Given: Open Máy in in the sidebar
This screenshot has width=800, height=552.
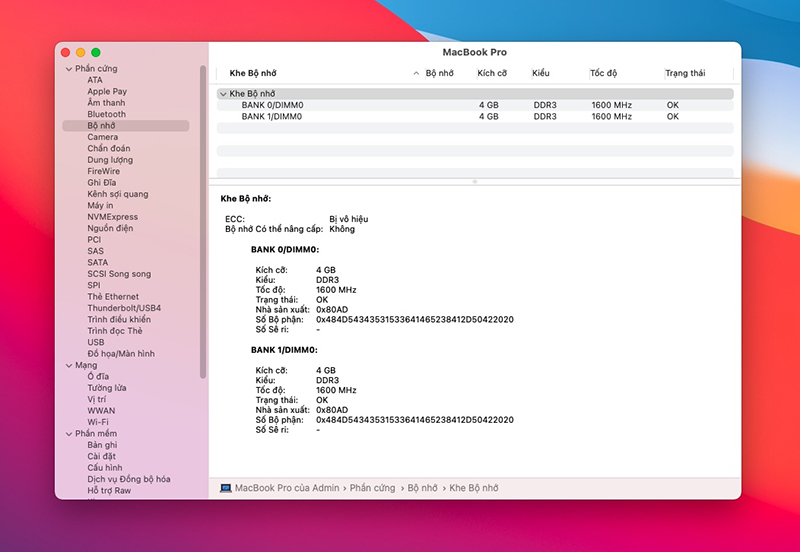Looking at the screenshot, I should 100,206.
